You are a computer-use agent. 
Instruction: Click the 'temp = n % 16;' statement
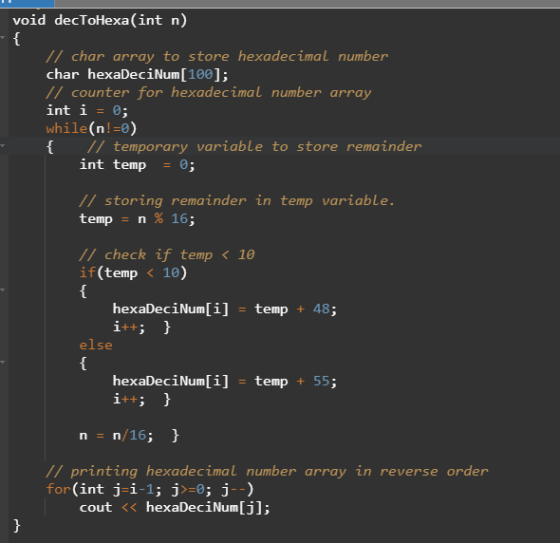137,219
